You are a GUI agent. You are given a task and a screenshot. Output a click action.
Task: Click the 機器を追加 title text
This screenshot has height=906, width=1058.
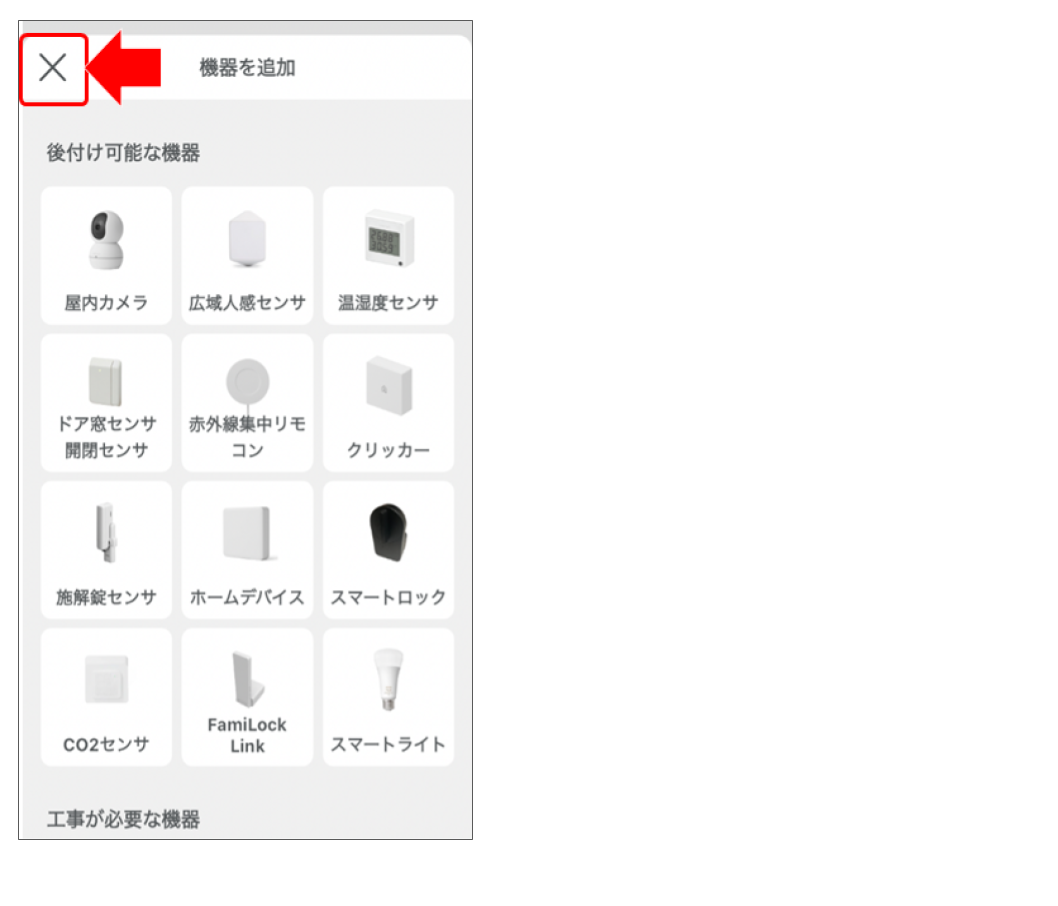[247, 67]
